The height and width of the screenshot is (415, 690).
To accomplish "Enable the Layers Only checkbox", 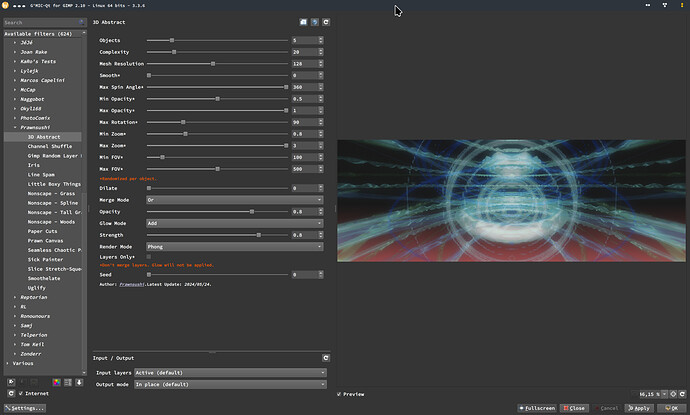I will tap(149, 256).
